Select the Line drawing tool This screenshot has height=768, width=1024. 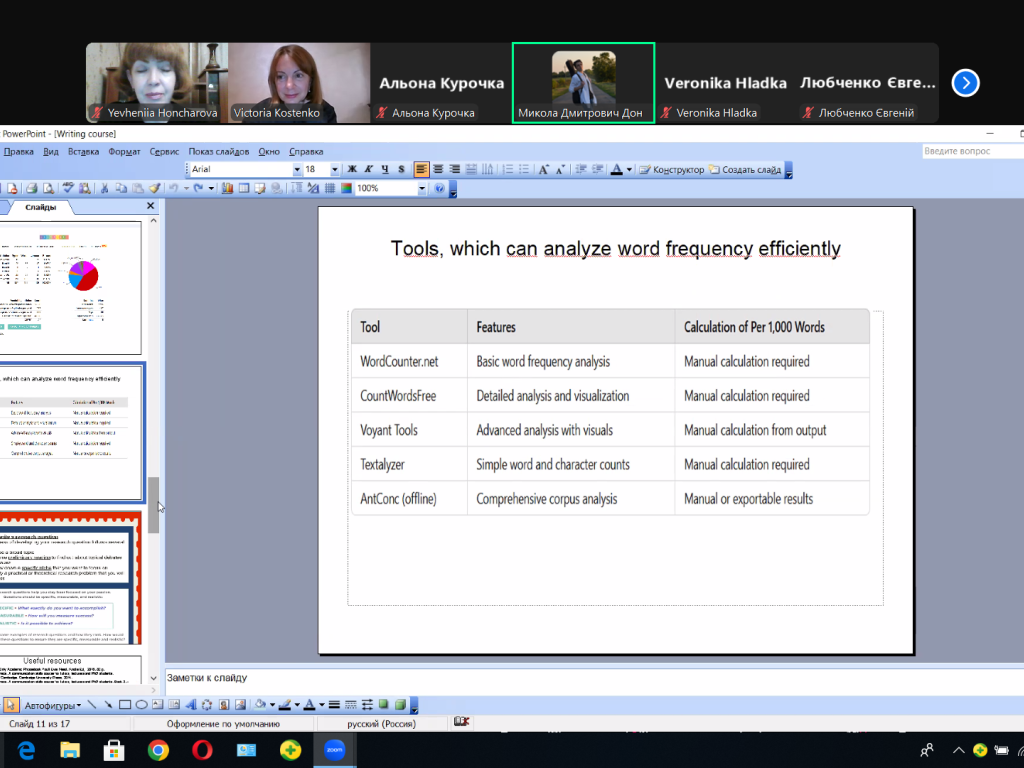(92, 705)
